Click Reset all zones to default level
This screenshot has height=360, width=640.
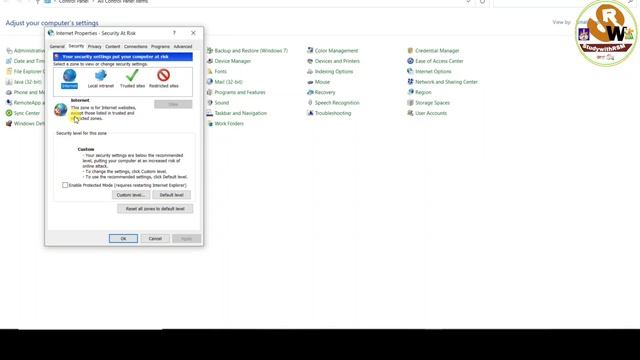155,209
